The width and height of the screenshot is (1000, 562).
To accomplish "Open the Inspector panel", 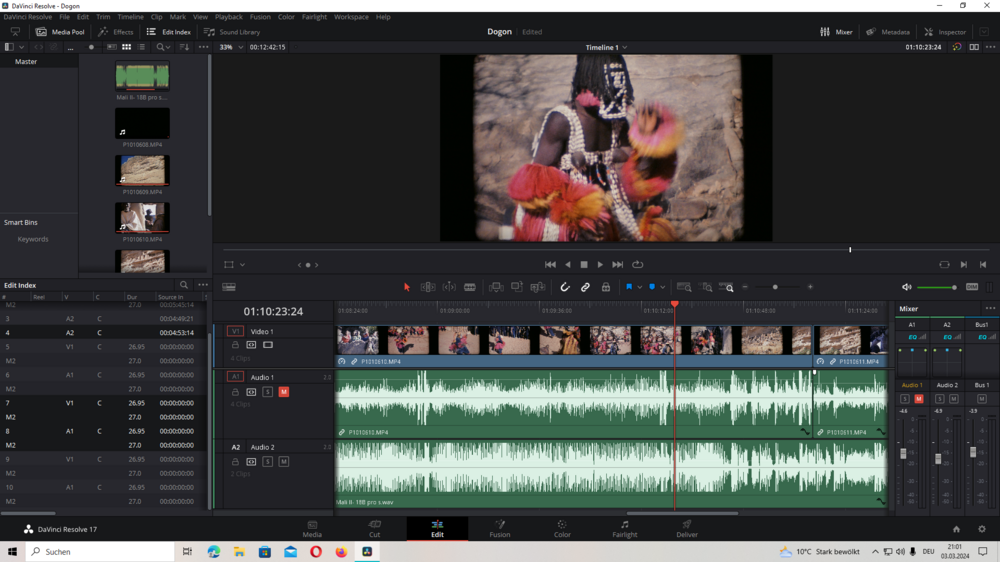I will coord(945,32).
